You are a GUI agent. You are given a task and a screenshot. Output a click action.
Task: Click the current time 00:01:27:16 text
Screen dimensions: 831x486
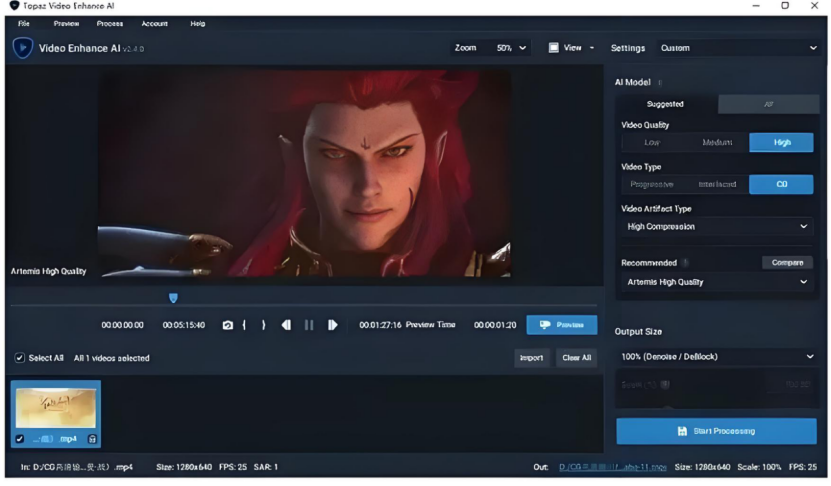[x=380, y=325]
